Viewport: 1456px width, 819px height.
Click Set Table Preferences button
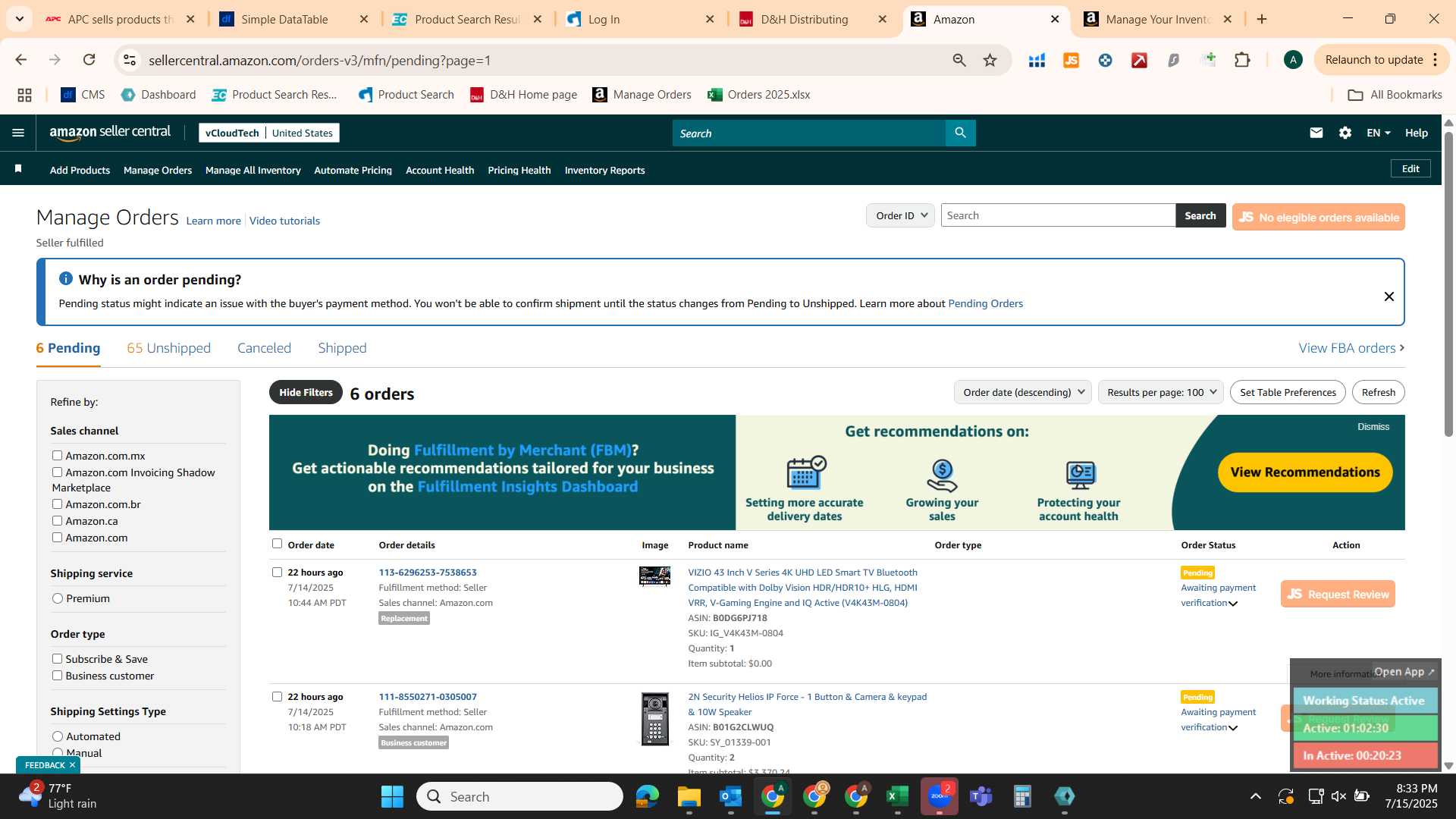point(1288,392)
